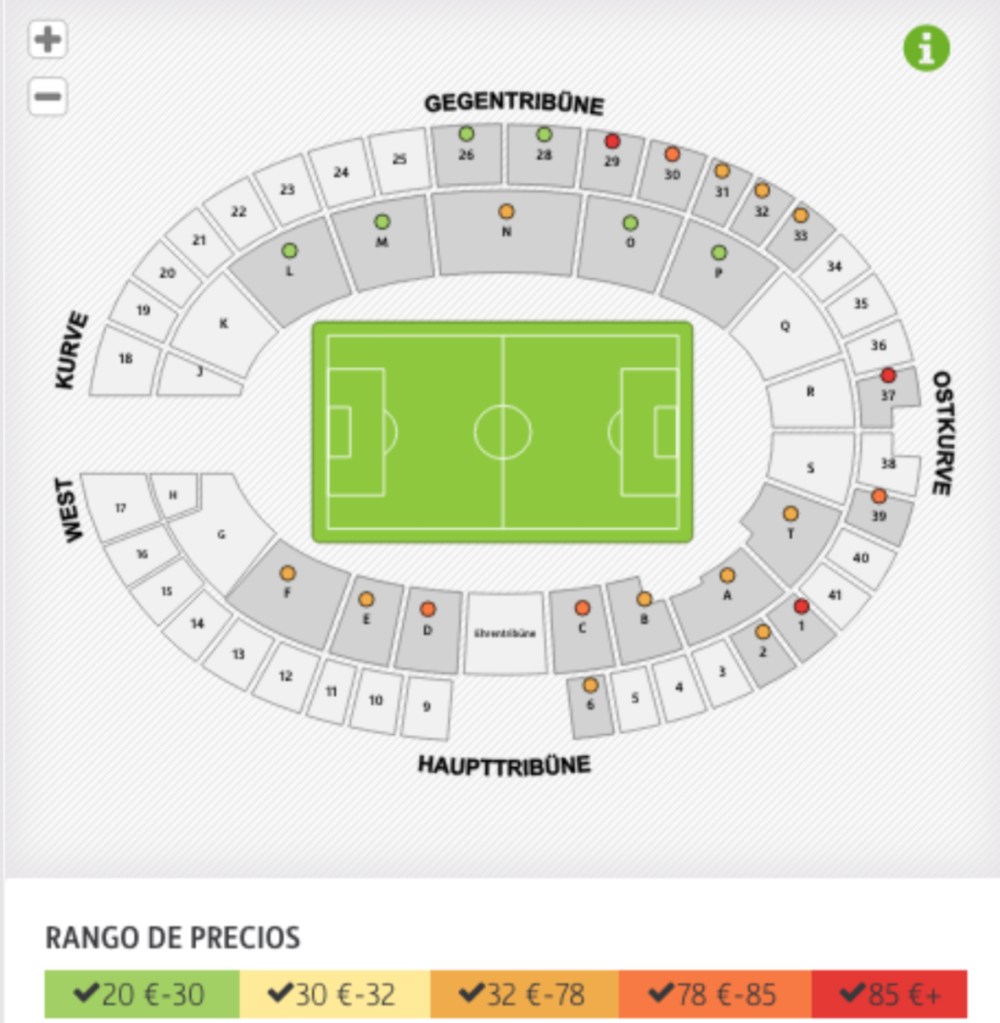The image size is (1000, 1023).
Task: Toggle the 20 €-30 price range filter
Action: point(141,995)
